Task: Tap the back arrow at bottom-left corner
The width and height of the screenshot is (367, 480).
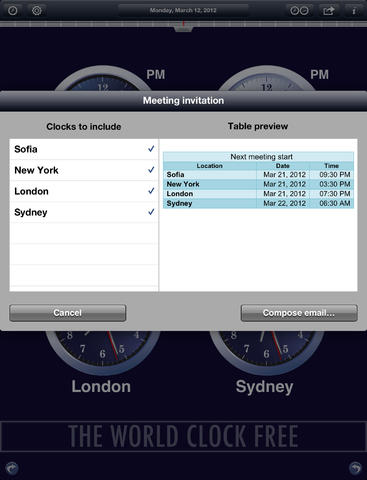Action: pyautogui.click(x=12, y=468)
